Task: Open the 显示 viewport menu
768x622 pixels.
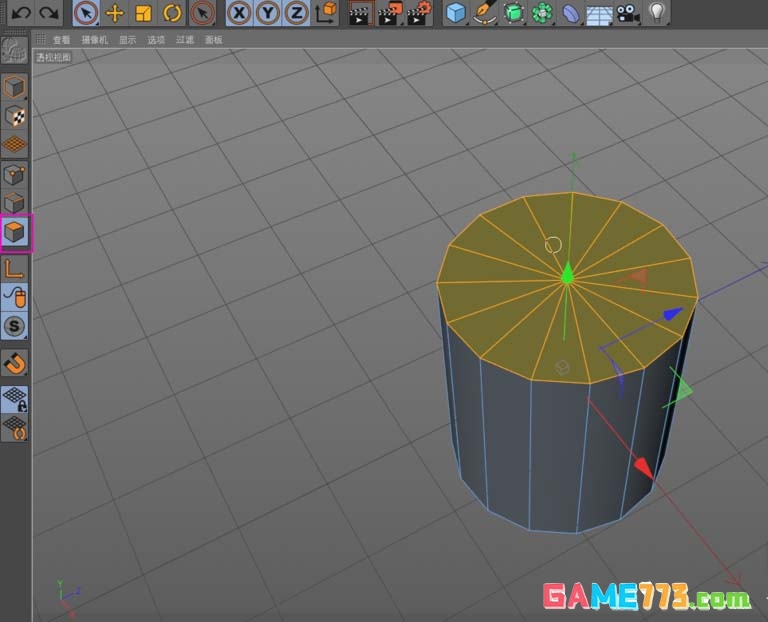Action: tap(128, 40)
